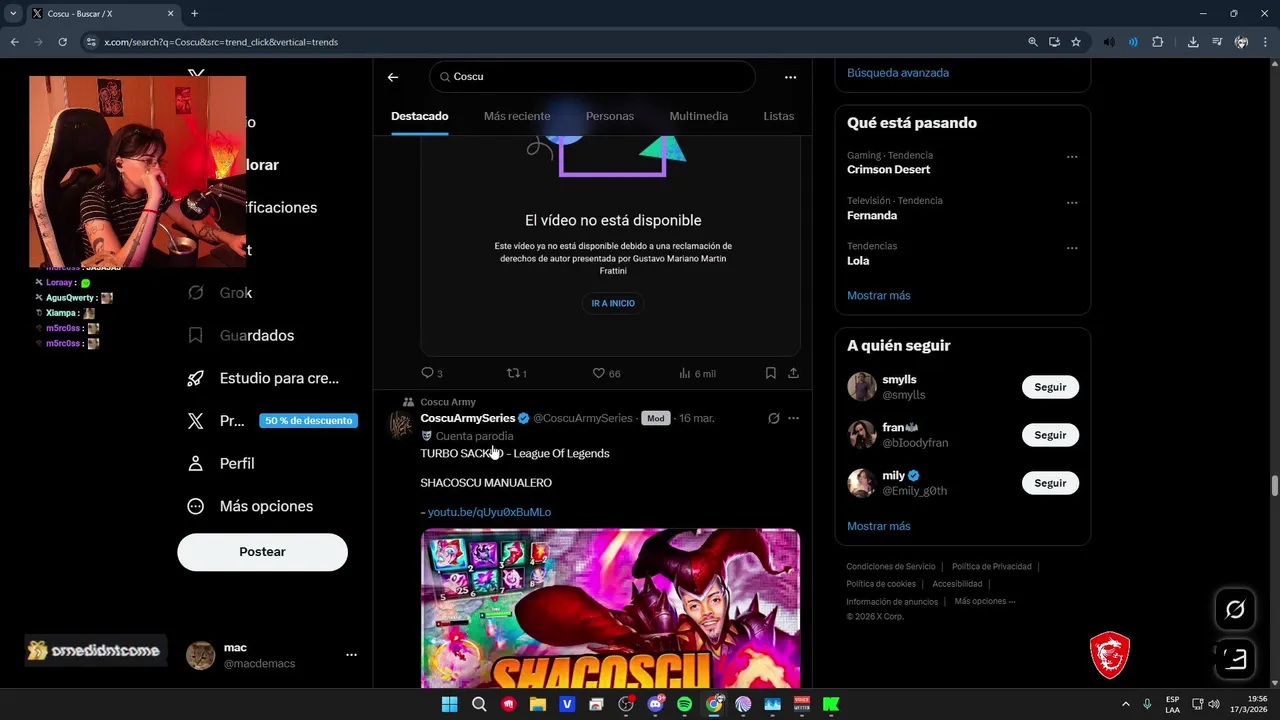
Task: Select the Coscu - Buscar / X browser tab
Action: tap(104, 13)
